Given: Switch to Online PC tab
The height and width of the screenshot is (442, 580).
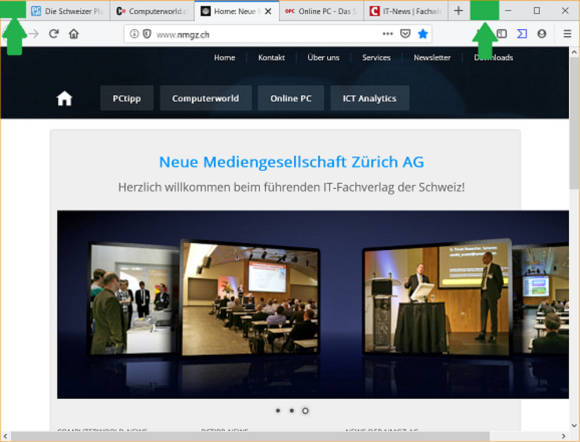Looking at the screenshot, I should (x=321, y=11).
